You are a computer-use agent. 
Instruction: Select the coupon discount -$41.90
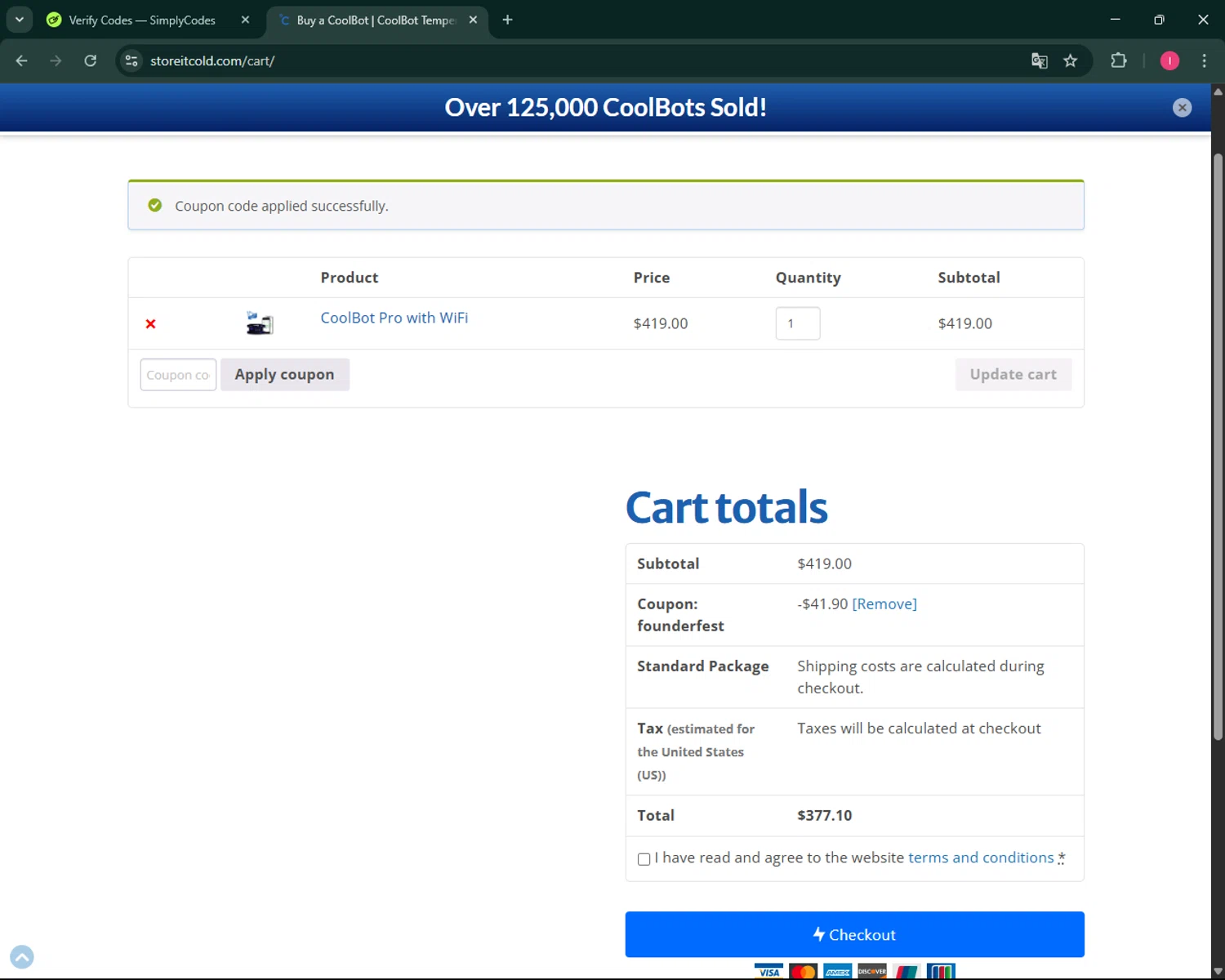tap(822, 604)
